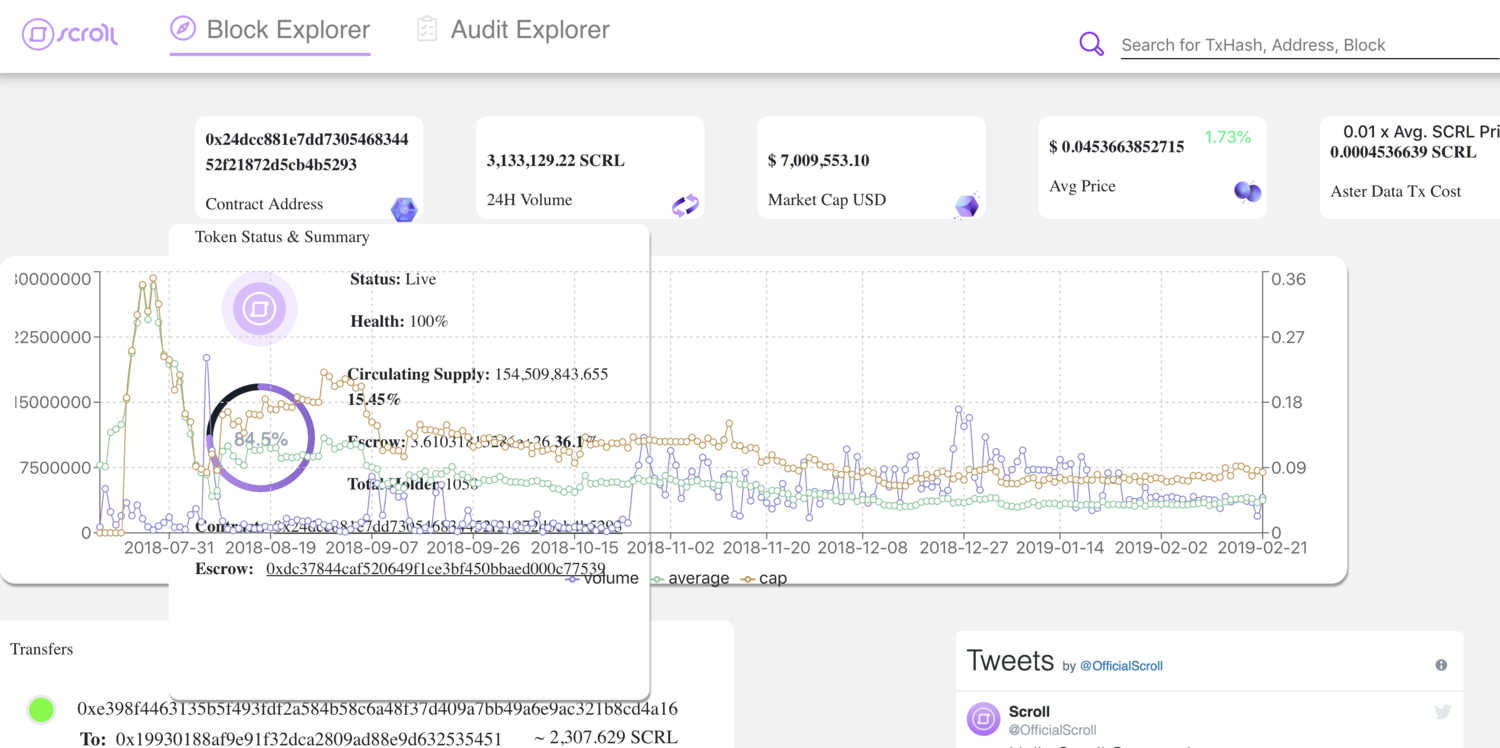The height and width of the screenshot is (748, 1500).
Task: Click the ~ 2,307.629 SCRL transfer amount
Action: (x=606, y=738)
